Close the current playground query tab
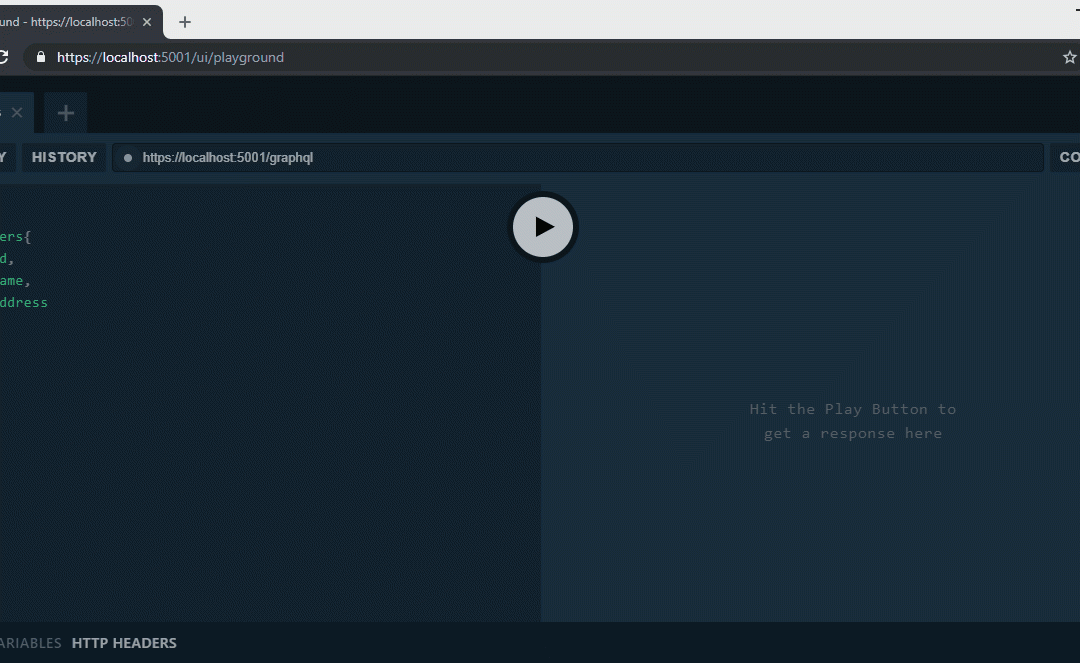This screenshot has height=663, width=1080. point(17,113)
